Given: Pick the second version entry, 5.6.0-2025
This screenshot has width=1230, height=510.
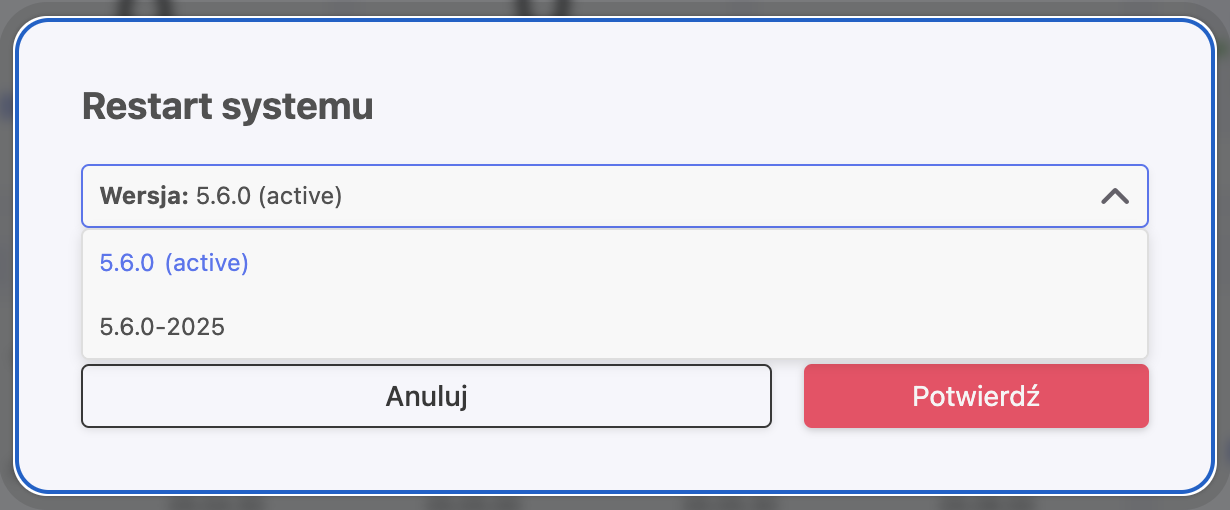Looking at the screenshot, I should coord(162,327).
